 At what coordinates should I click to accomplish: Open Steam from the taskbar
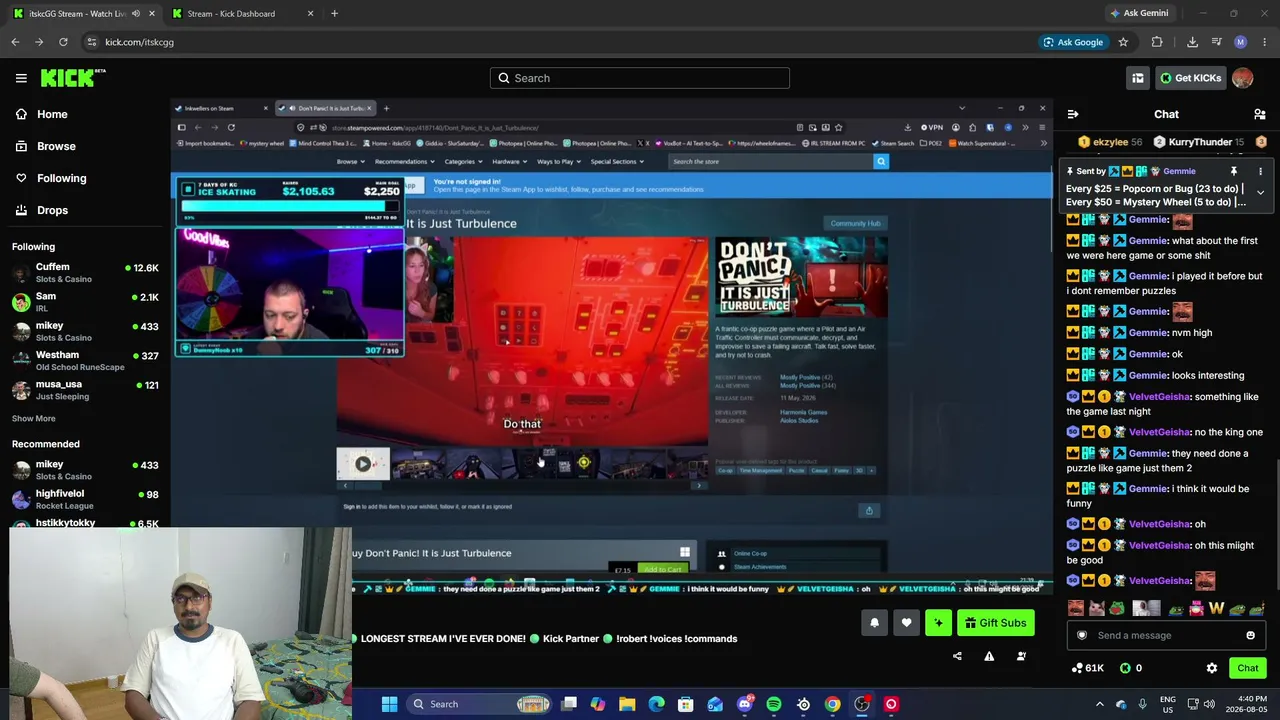(803, 704)
